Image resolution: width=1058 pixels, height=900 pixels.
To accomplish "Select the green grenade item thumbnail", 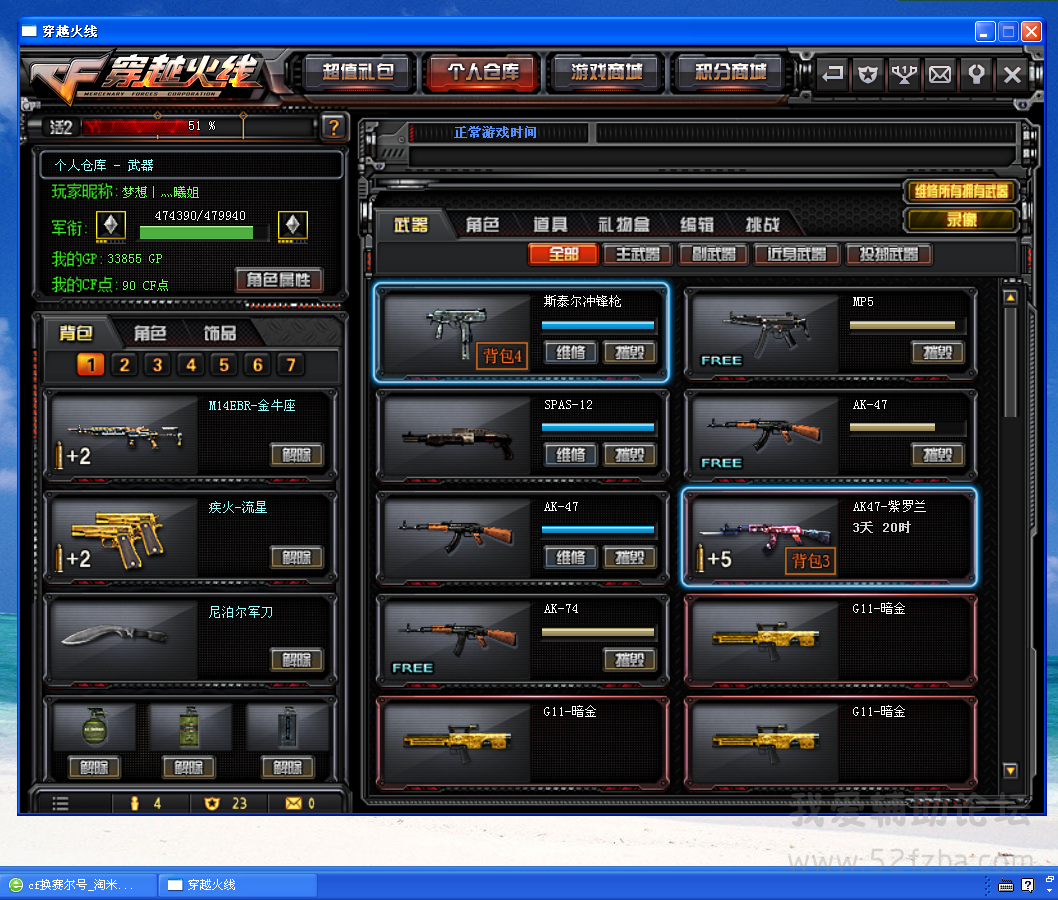I will pyautogui.click(x=94, y=727).
